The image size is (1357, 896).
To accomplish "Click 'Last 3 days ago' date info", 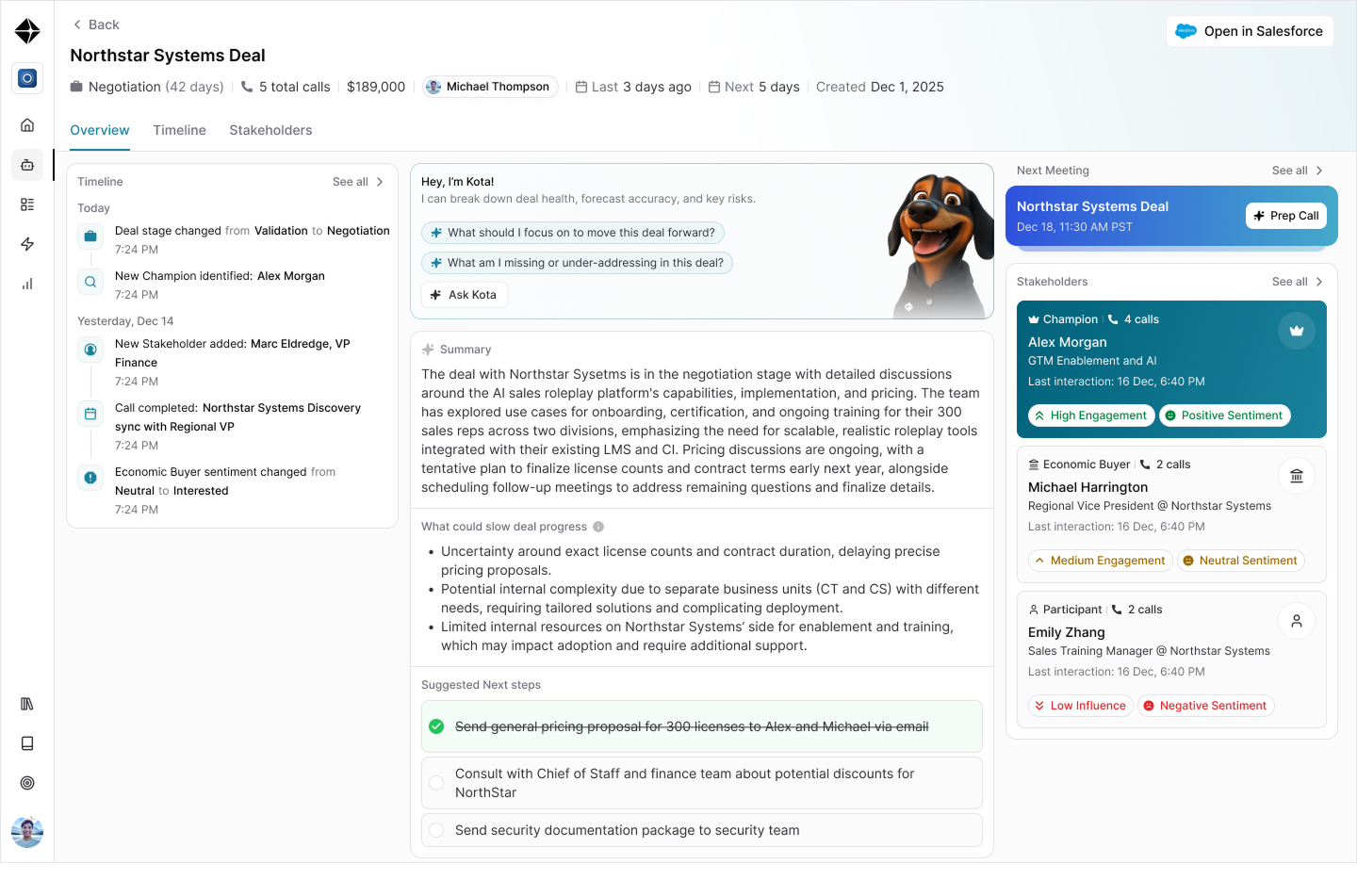I will click(633, 87).
